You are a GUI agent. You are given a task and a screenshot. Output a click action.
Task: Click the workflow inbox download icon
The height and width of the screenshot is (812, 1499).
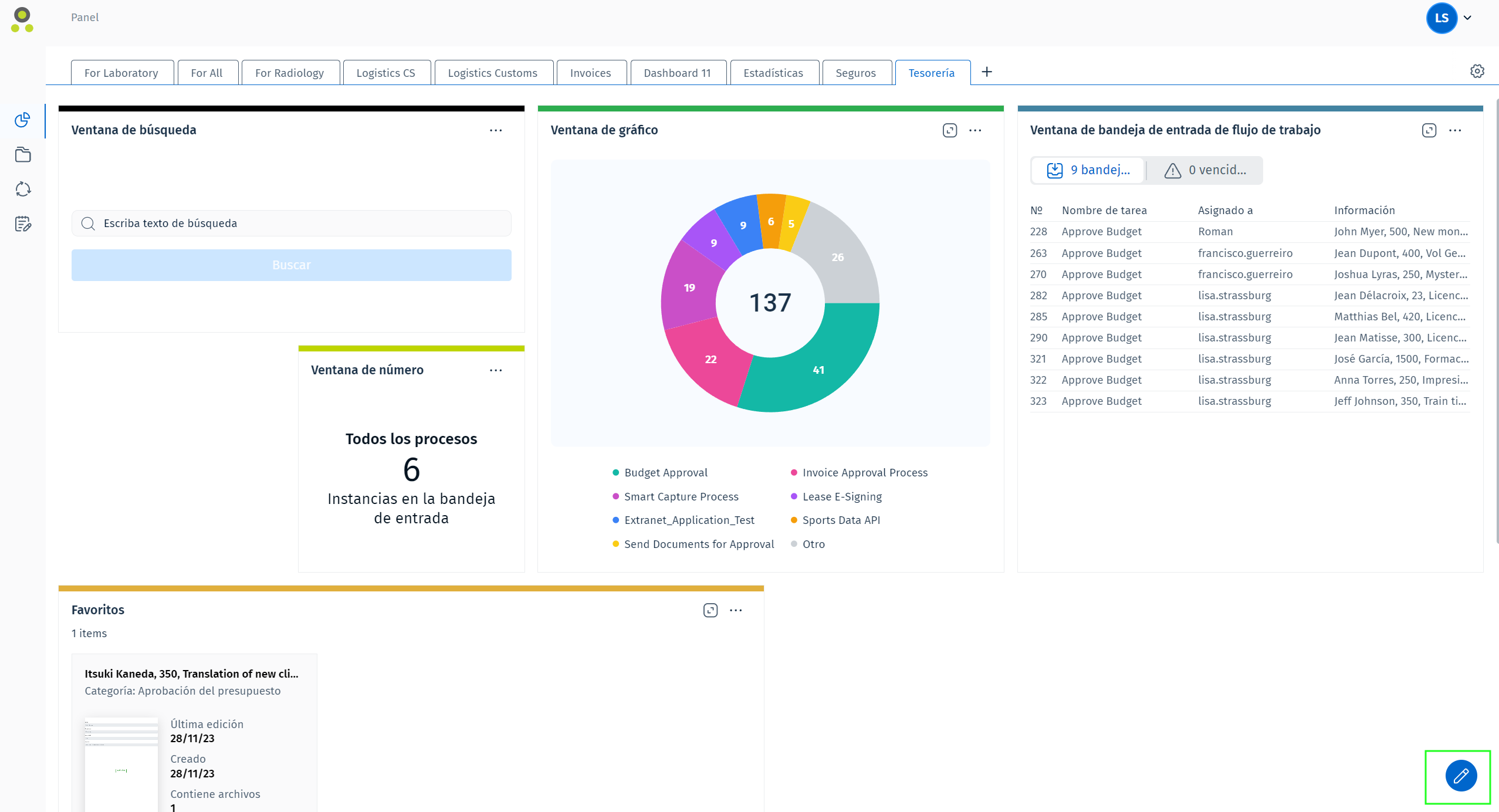coord(1054,170)
